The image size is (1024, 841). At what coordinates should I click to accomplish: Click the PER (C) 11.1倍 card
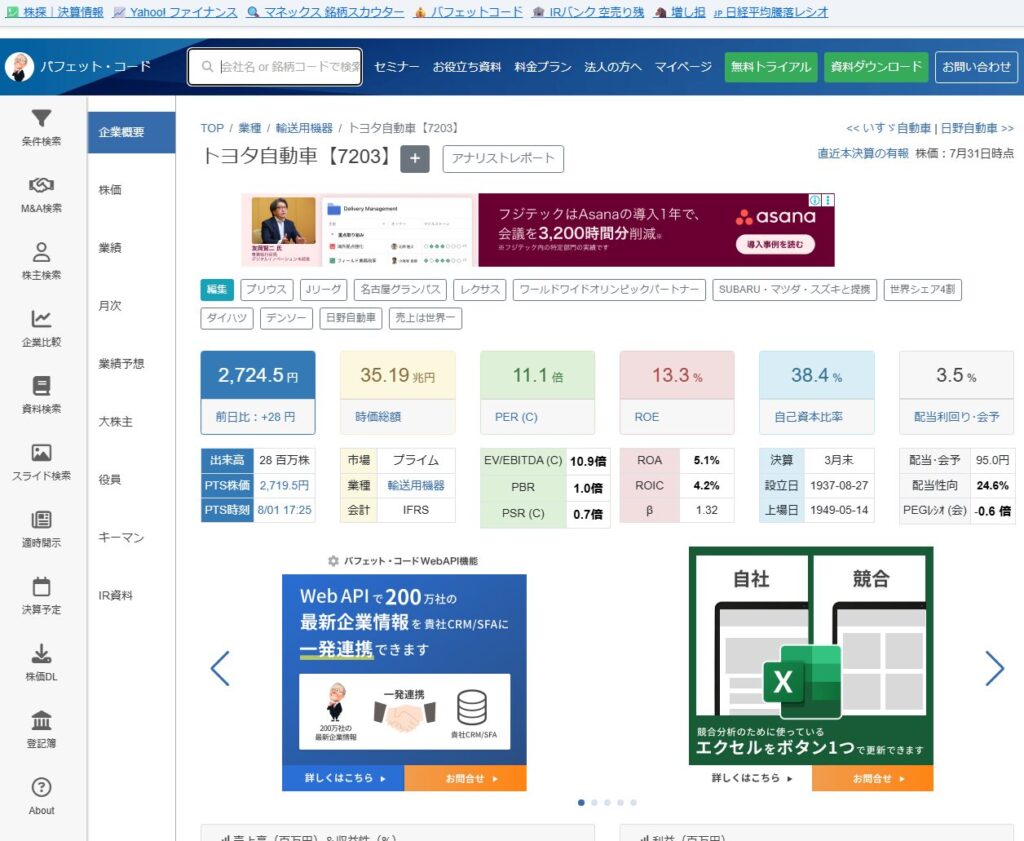click(537, 392)
